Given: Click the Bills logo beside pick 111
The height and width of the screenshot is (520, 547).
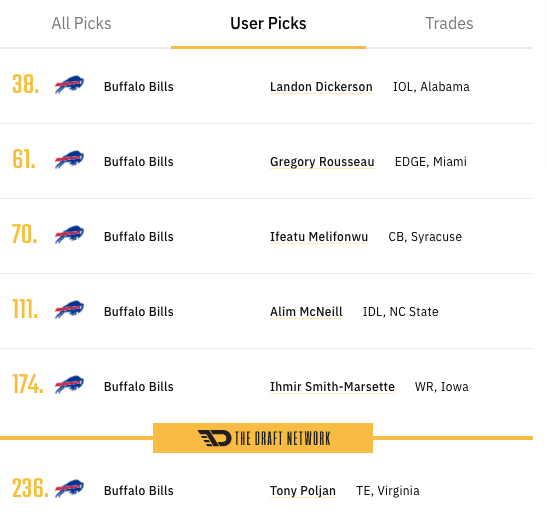Looking at the screenshot, I should click(x=69, y=310).
